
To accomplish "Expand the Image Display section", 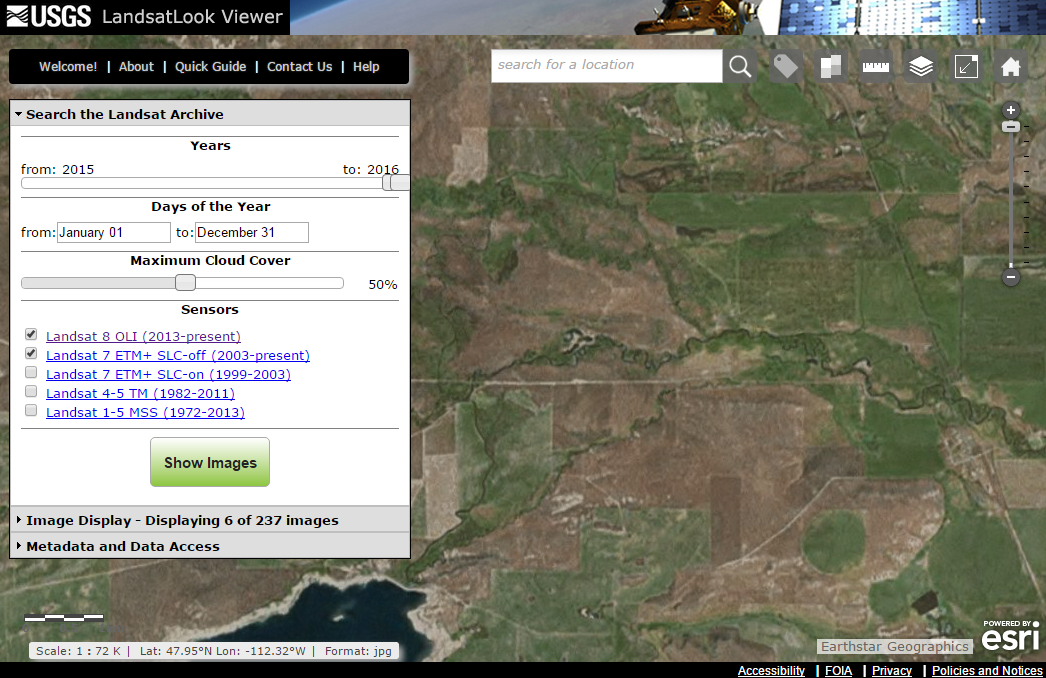I will pyautogui.click(x=182, y=520).
